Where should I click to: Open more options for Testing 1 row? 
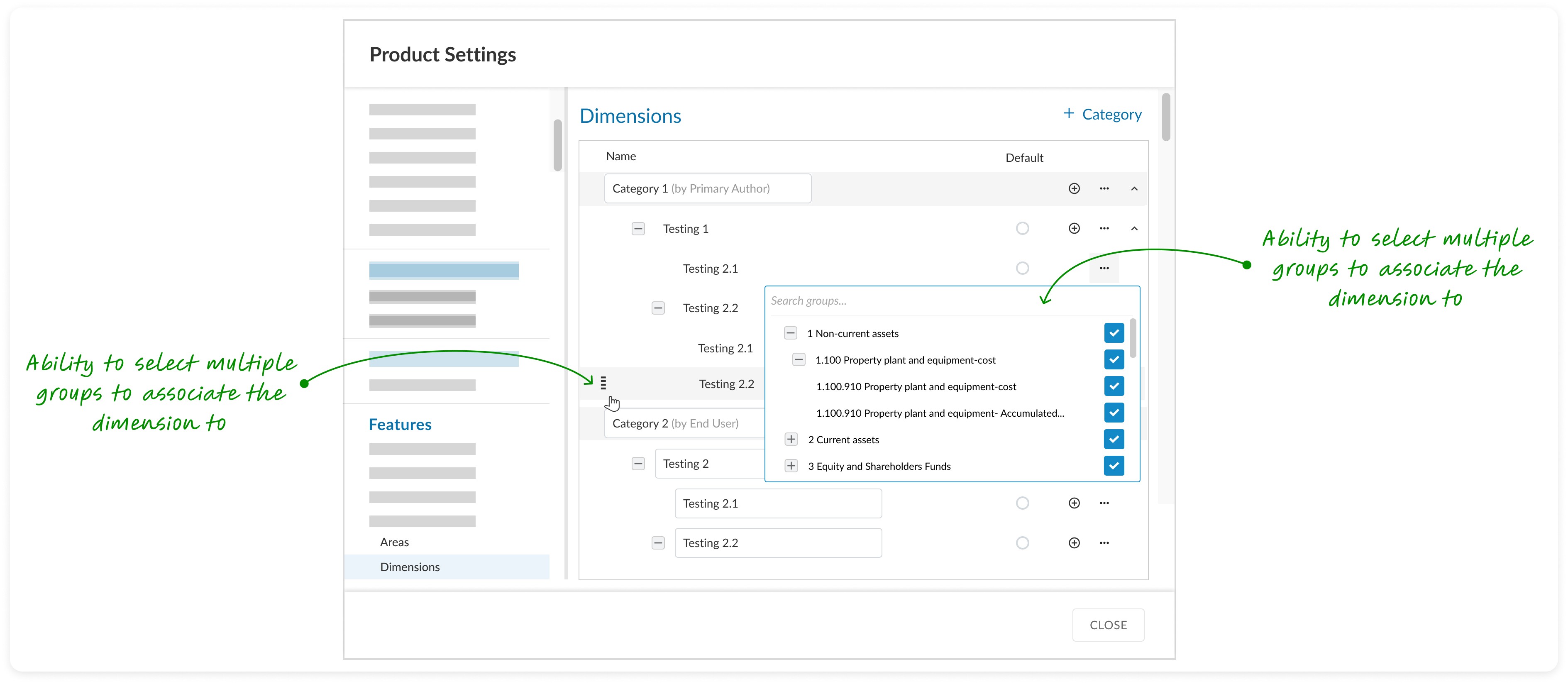click(x=1104, y=228)
